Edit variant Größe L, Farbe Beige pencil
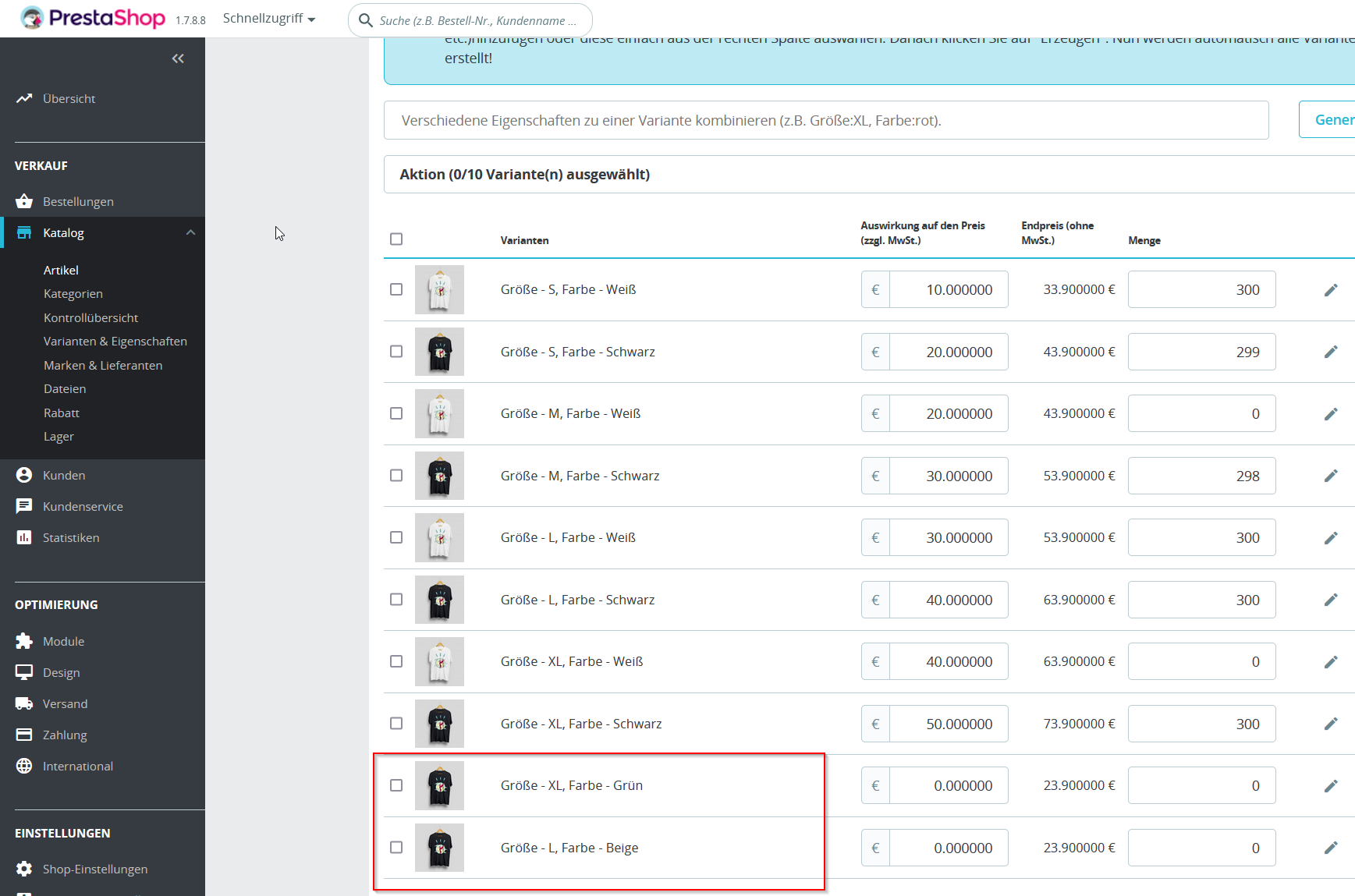 (x=1331, y=848)
